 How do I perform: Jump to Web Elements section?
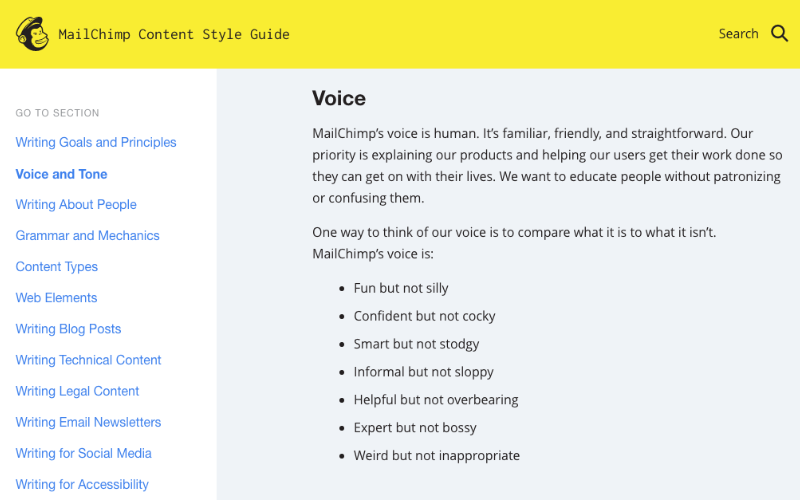[56, 298]
